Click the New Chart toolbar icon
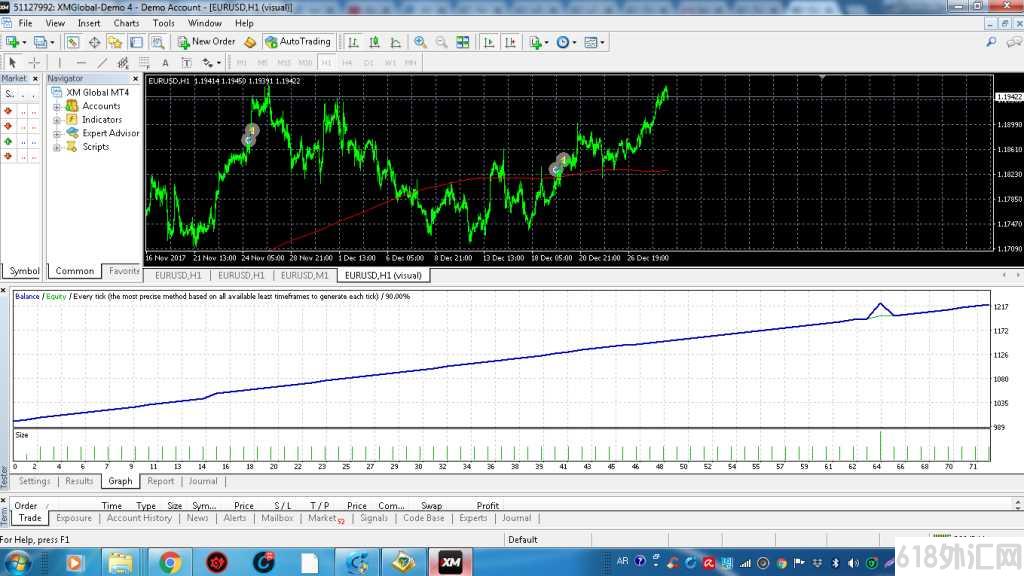 [x=12, y=42]
